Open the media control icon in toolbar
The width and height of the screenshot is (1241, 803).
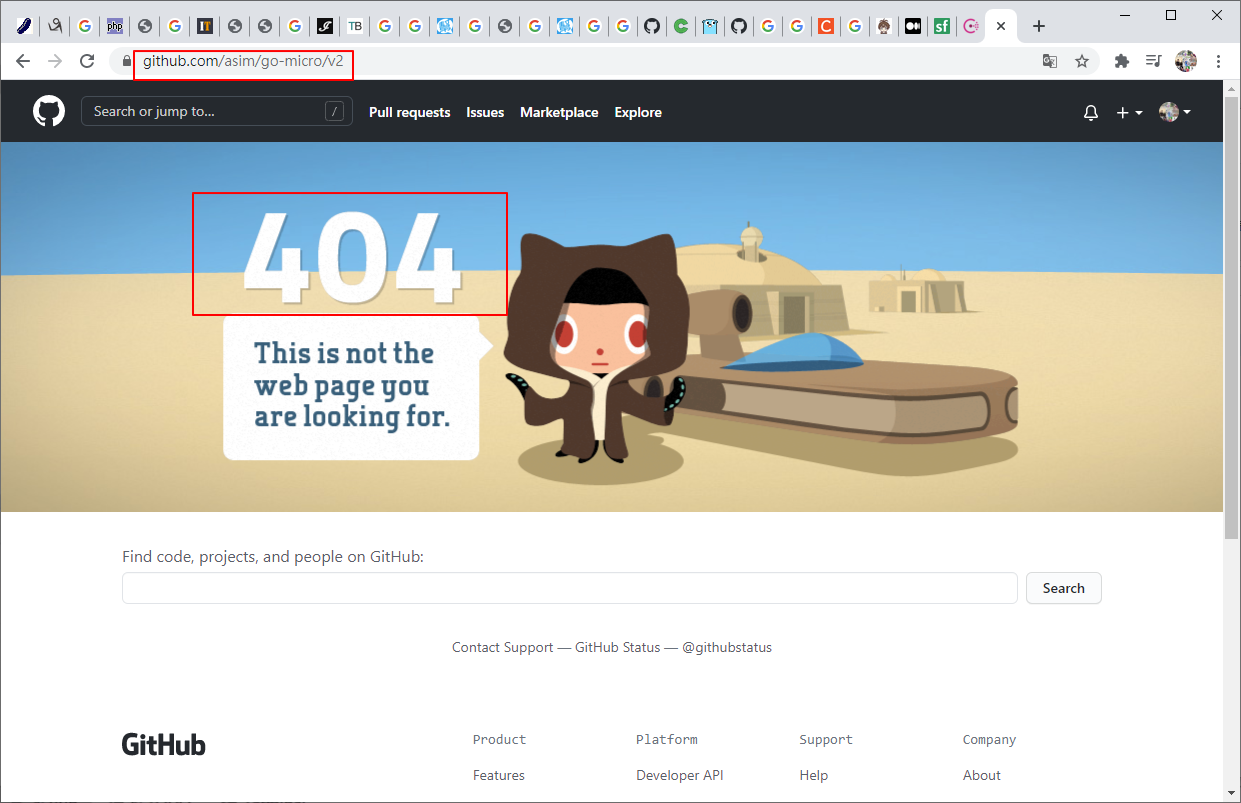pos(1154,61)
